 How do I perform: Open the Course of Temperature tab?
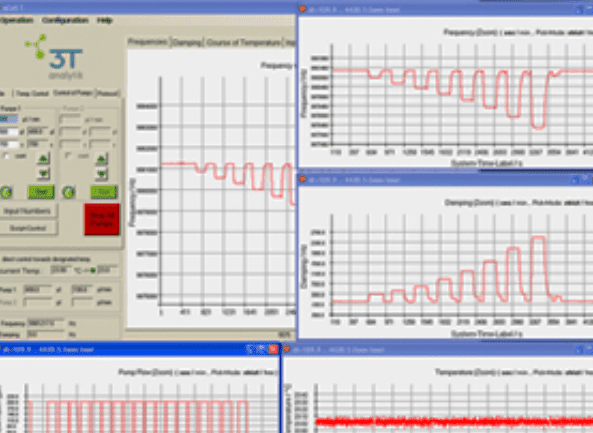244,42
